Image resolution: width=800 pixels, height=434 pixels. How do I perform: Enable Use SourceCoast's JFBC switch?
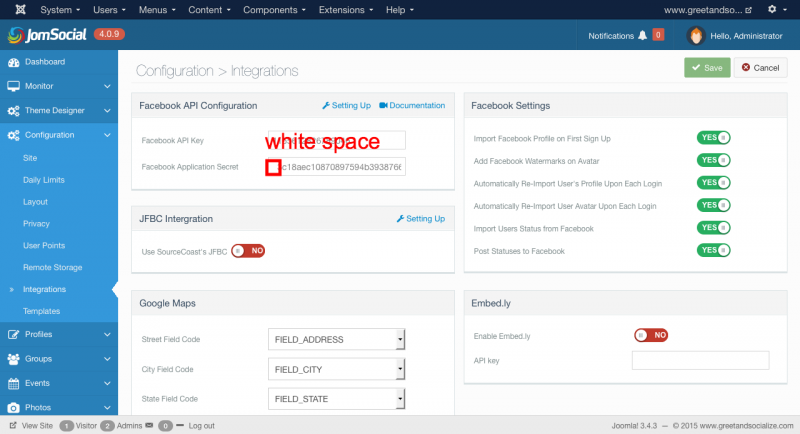(248, 251)
